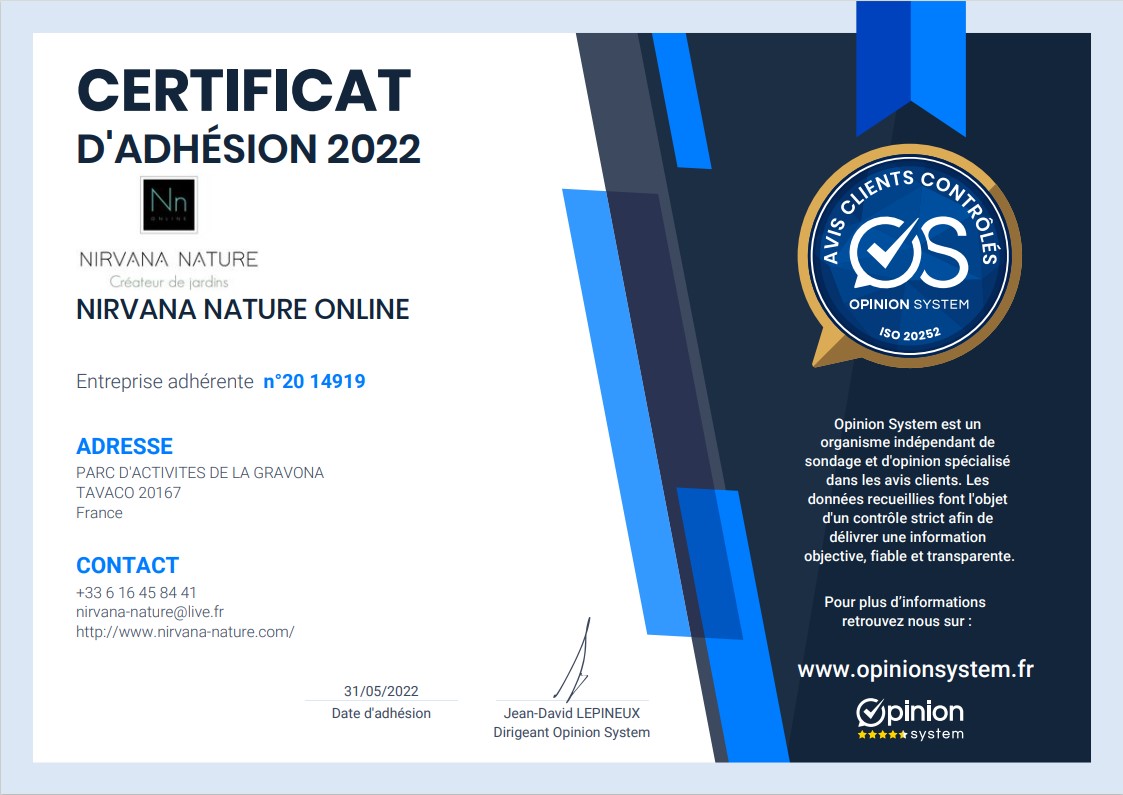Select the PARC D'ACTIVITES DE LA GRAVONA line
Viewport: 1123px width, 795px height.
200,473
